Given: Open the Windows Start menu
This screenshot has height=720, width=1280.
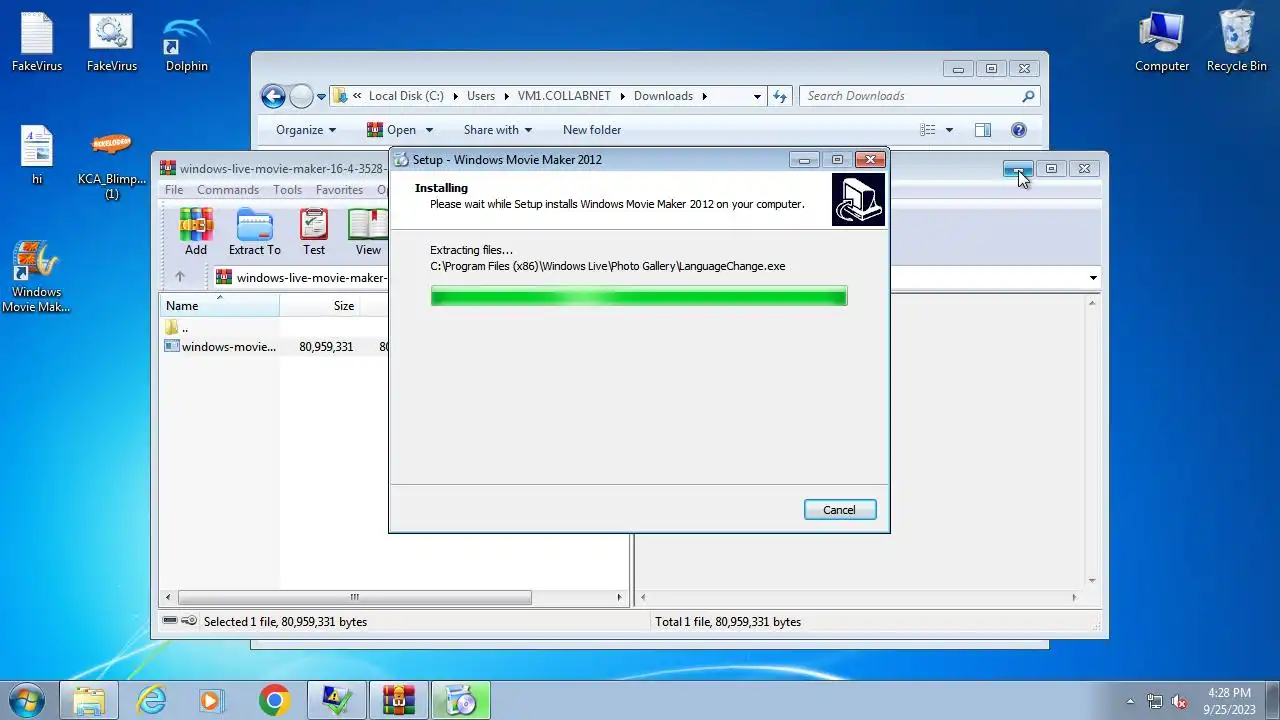Looking at the screenshot, I should point(25,700).
